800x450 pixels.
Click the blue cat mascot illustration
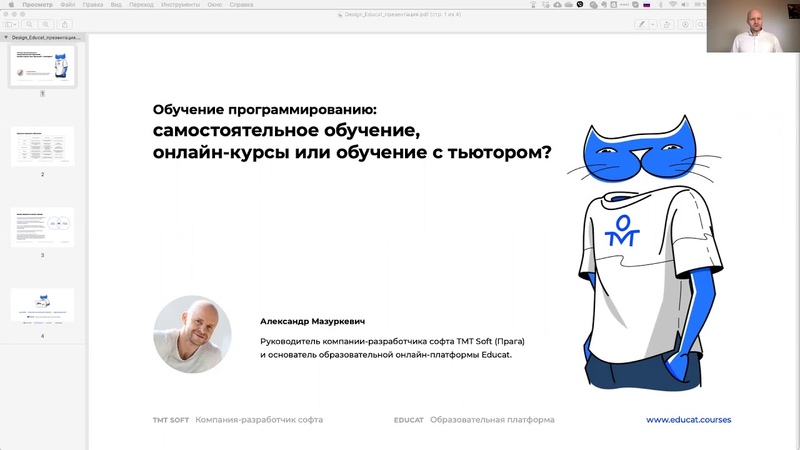coord(645,253)
